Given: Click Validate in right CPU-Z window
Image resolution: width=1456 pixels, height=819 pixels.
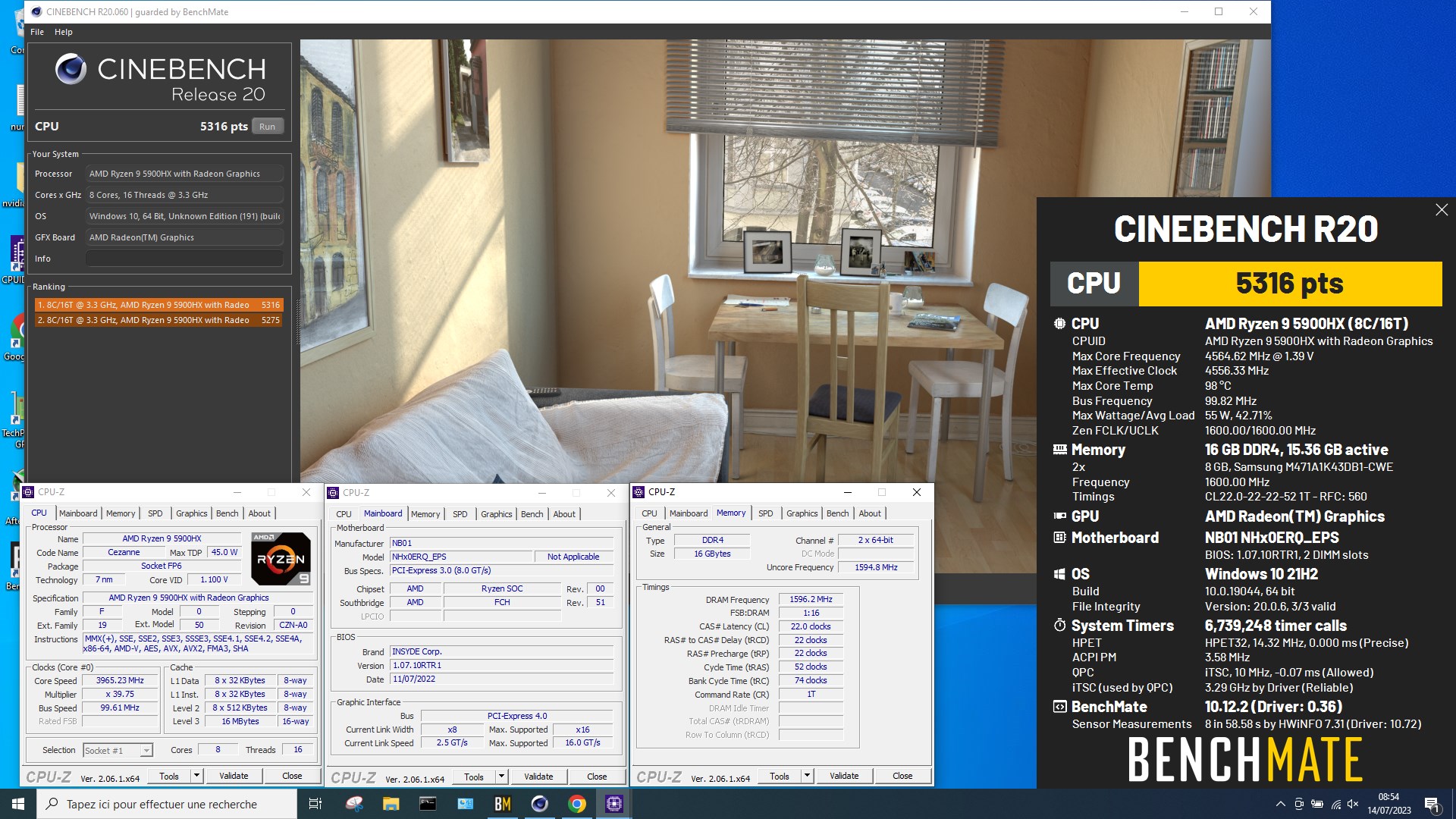Looking at the screenshot, I should coord(844,776).
